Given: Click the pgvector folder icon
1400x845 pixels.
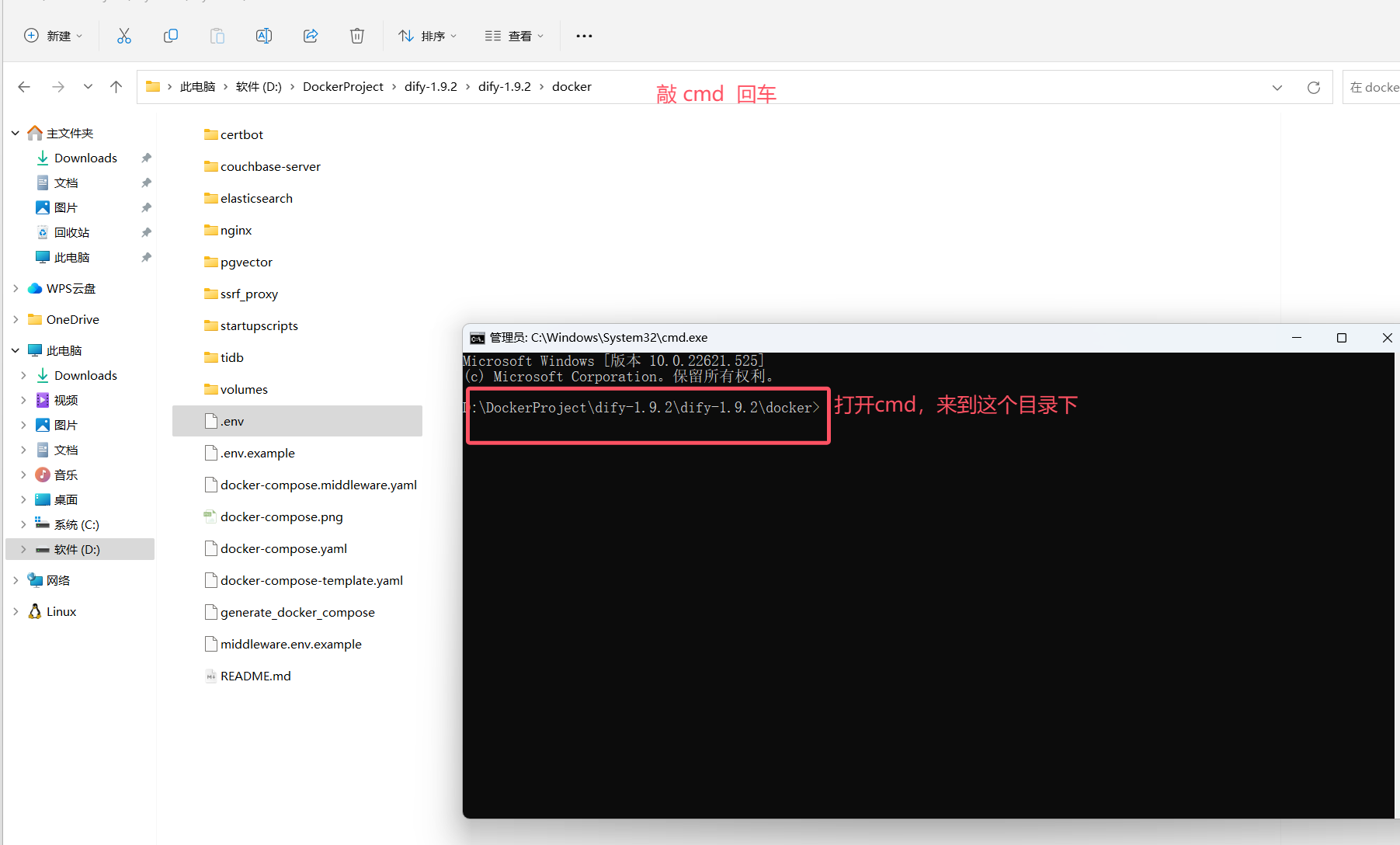Looking at the screenshot, I should (210, 262).
